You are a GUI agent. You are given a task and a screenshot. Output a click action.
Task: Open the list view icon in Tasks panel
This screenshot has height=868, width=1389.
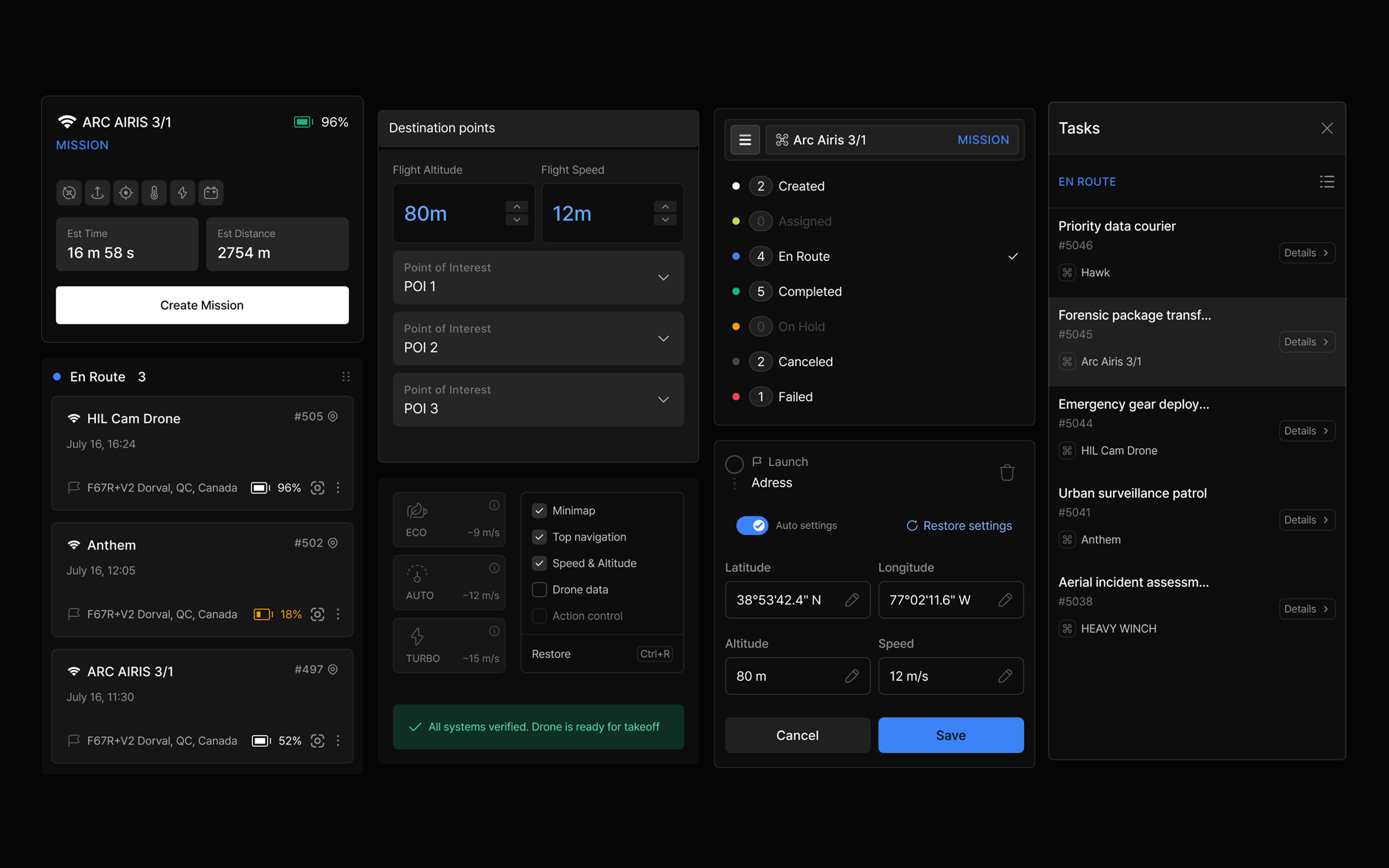tap(1326, 181)
